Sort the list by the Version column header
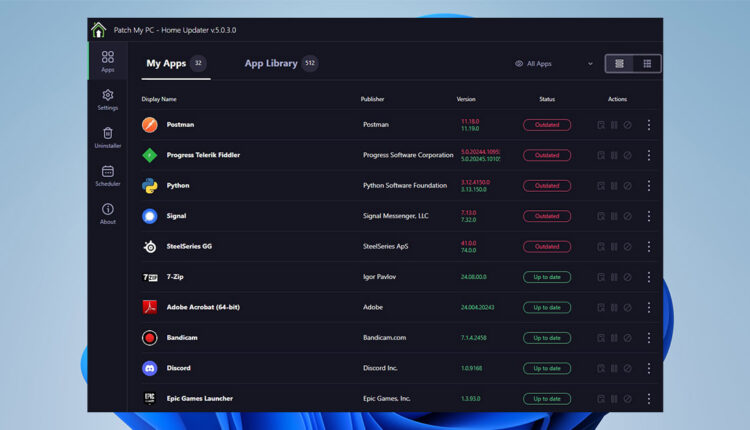The image size is (750, 430). click(466, 99)
